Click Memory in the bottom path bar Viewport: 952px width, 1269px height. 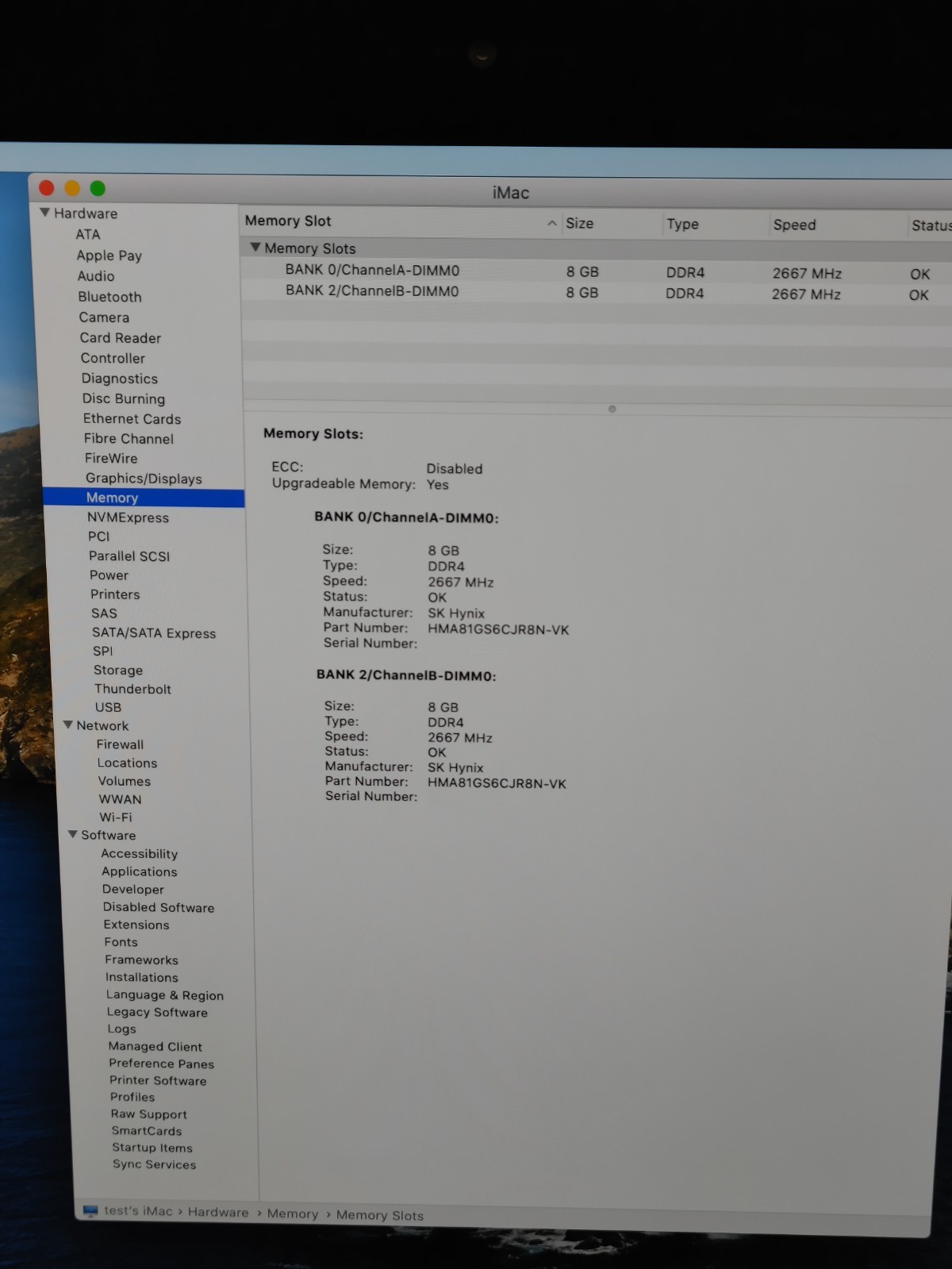click(292, 1213)
